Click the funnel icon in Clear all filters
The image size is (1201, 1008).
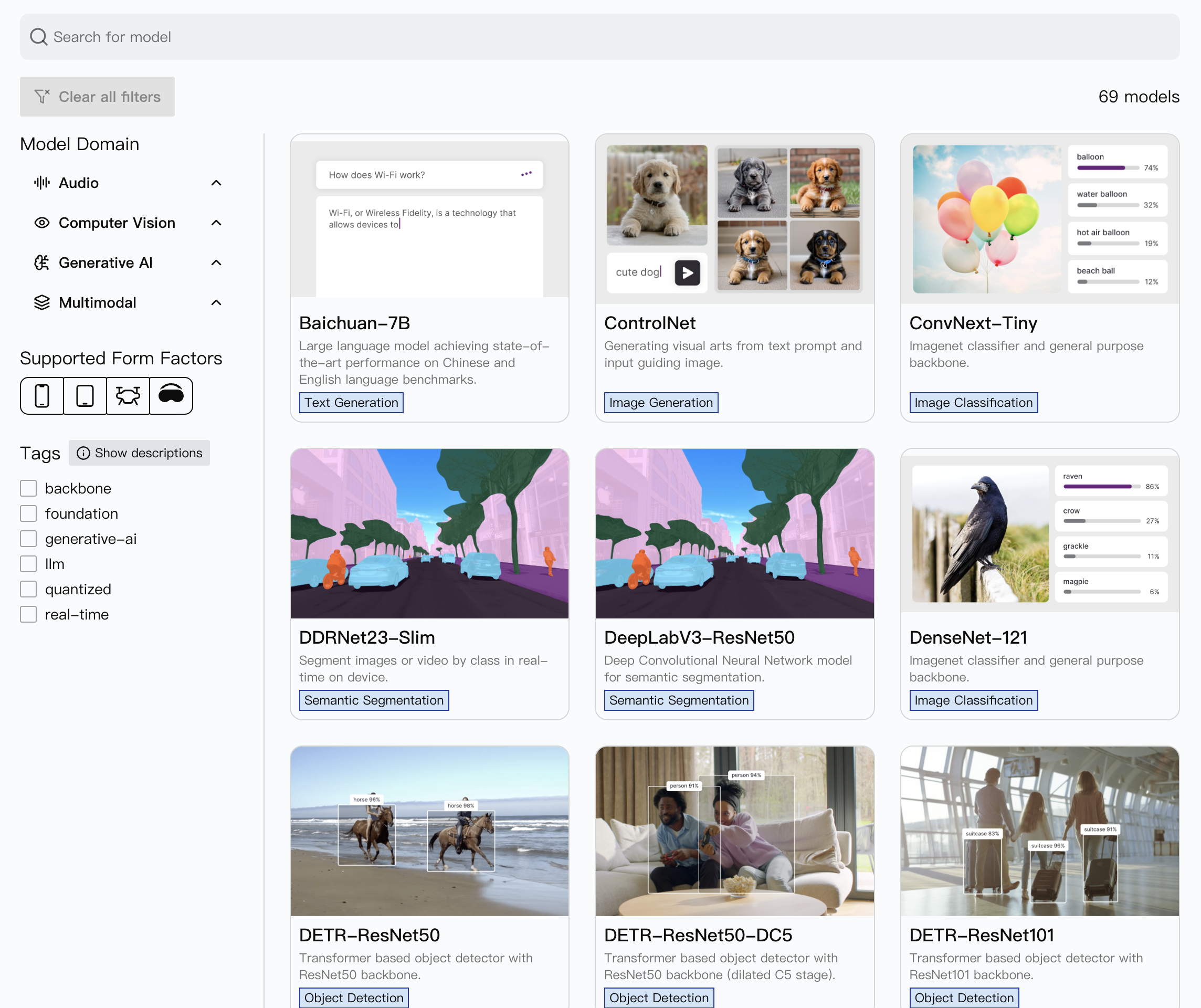pos(42,96)
